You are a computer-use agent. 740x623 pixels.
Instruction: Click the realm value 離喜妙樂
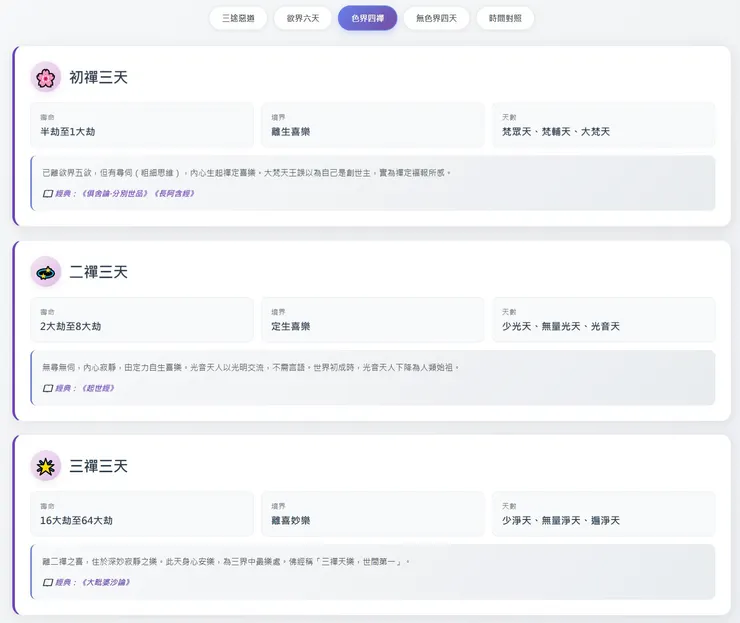tap(291, 521)
